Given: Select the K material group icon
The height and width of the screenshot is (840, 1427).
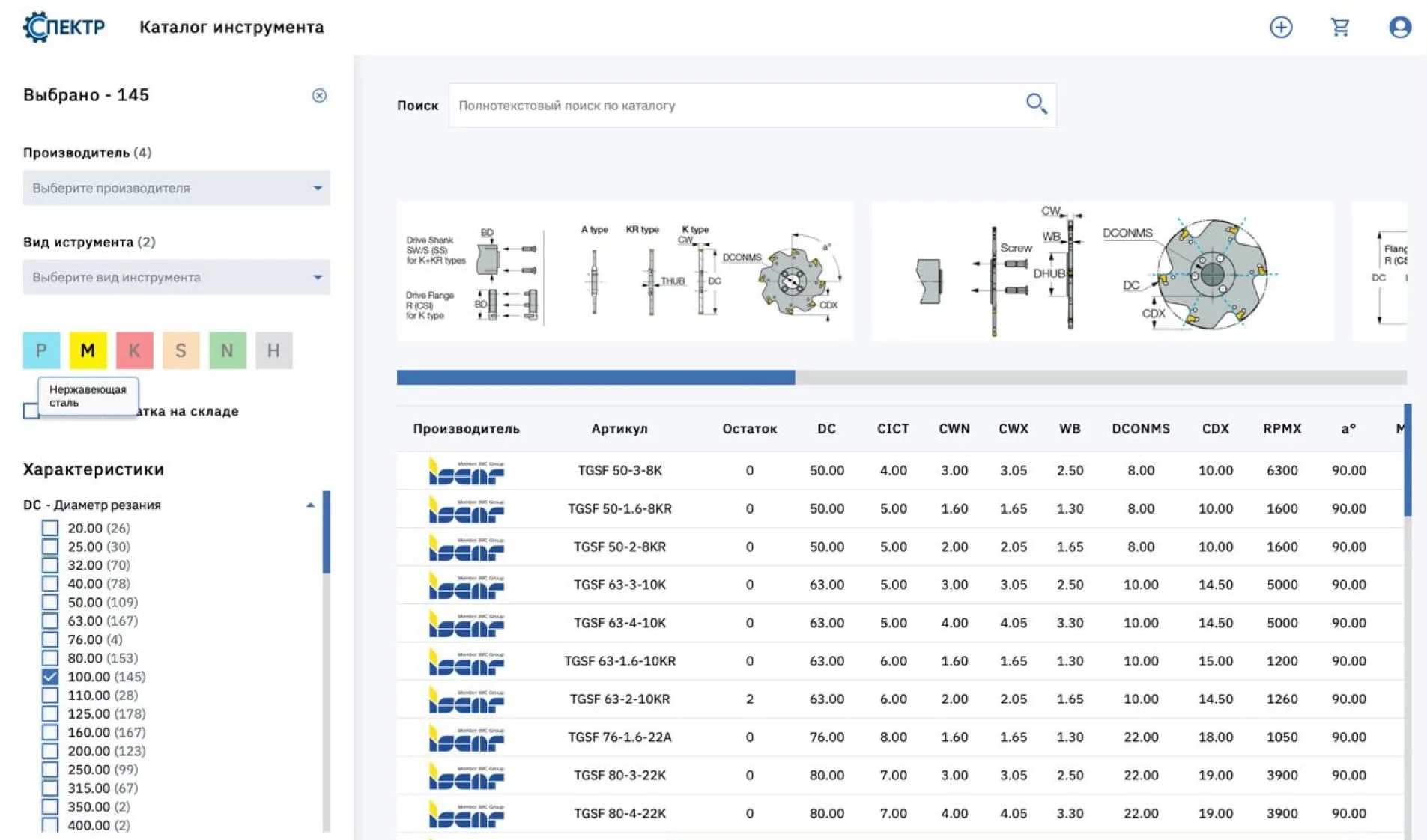Looking at the screenshot, I should pyautogui.click(x=134, y=350).
